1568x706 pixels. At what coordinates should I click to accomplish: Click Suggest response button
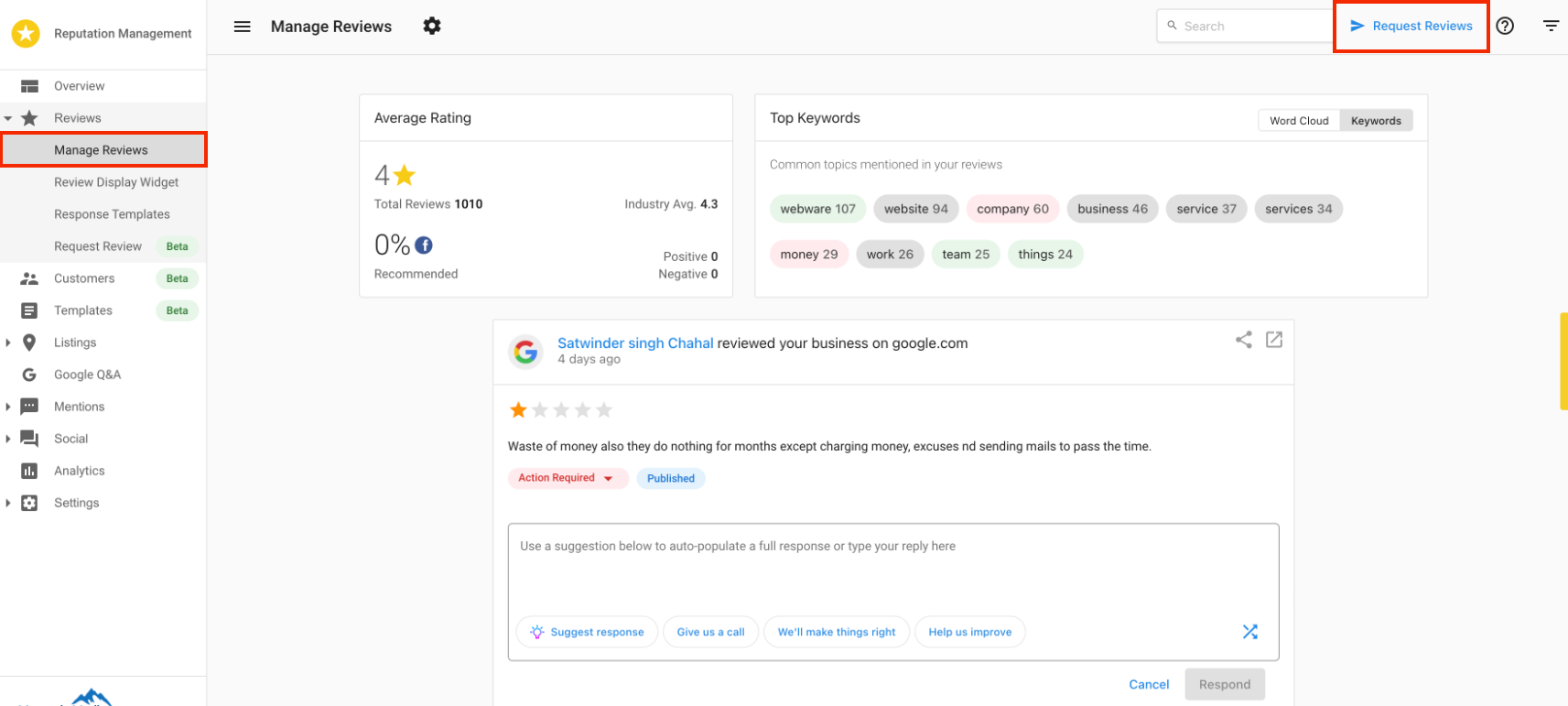[x=587, y=632]
